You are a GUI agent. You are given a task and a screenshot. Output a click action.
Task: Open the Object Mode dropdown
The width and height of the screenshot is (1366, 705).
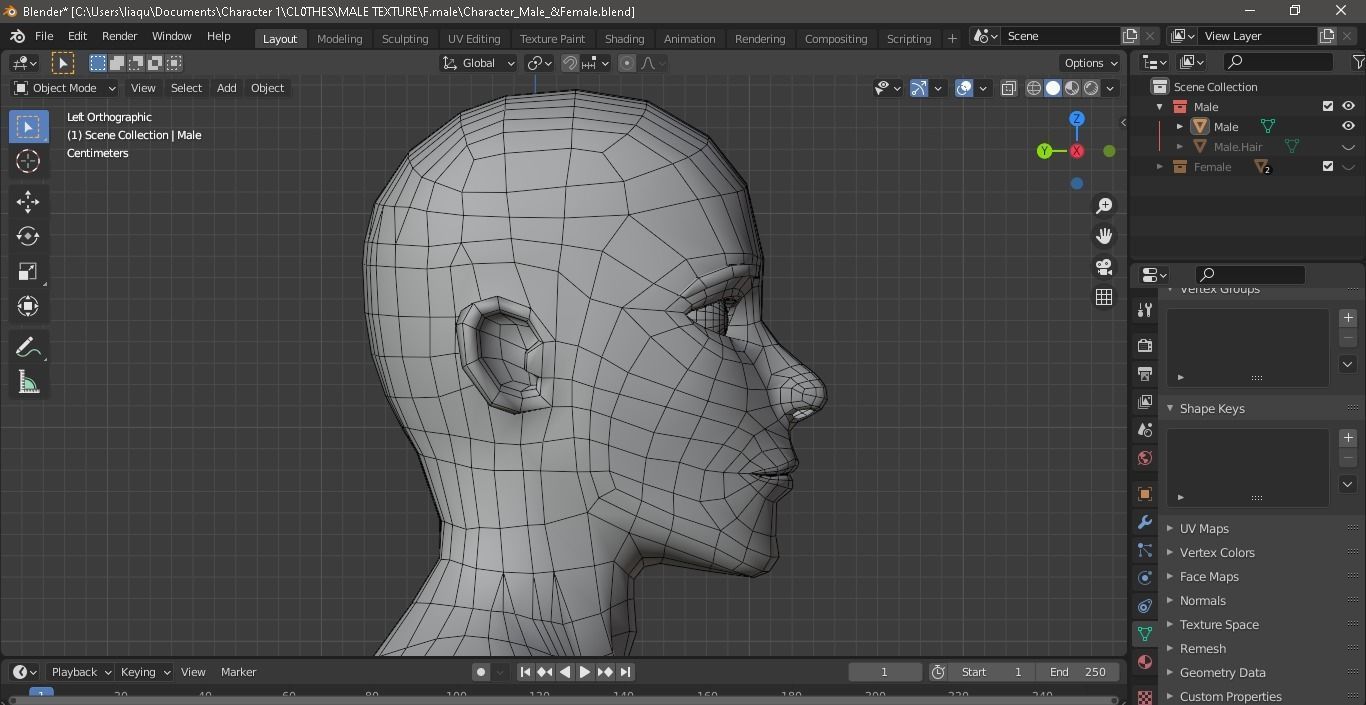65,88
